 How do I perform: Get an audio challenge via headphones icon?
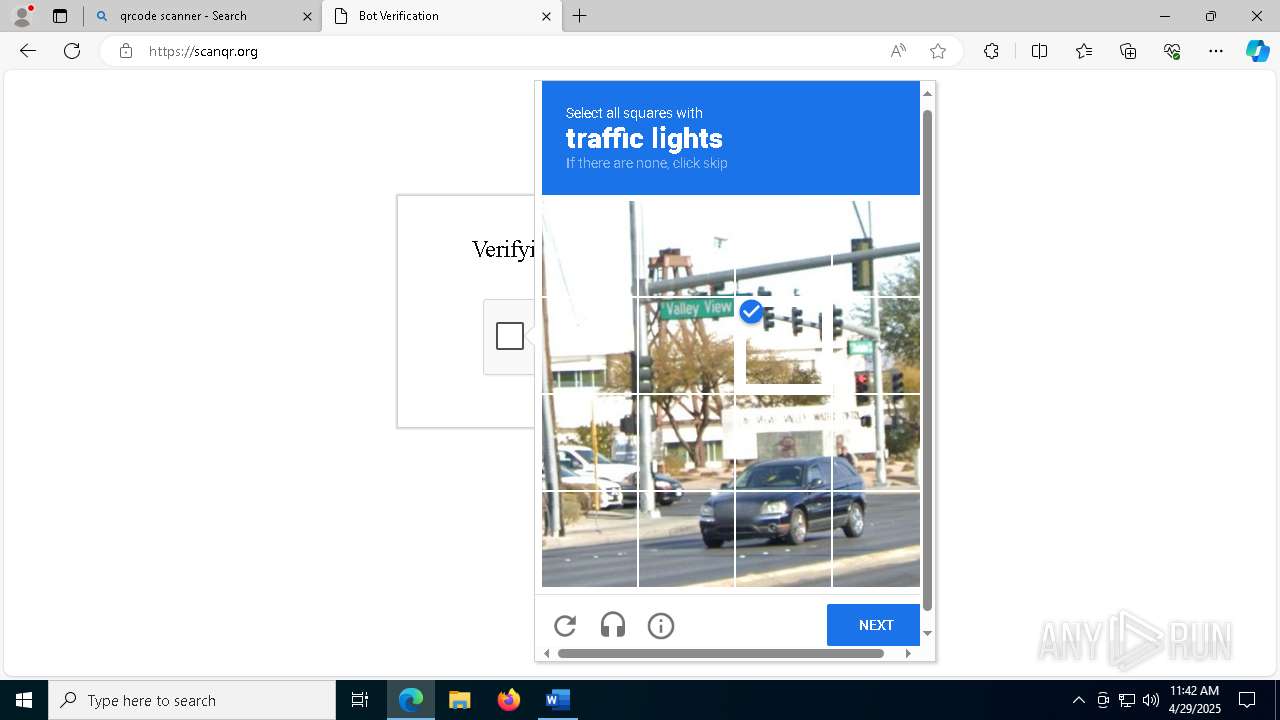click(x=613, y=626)
